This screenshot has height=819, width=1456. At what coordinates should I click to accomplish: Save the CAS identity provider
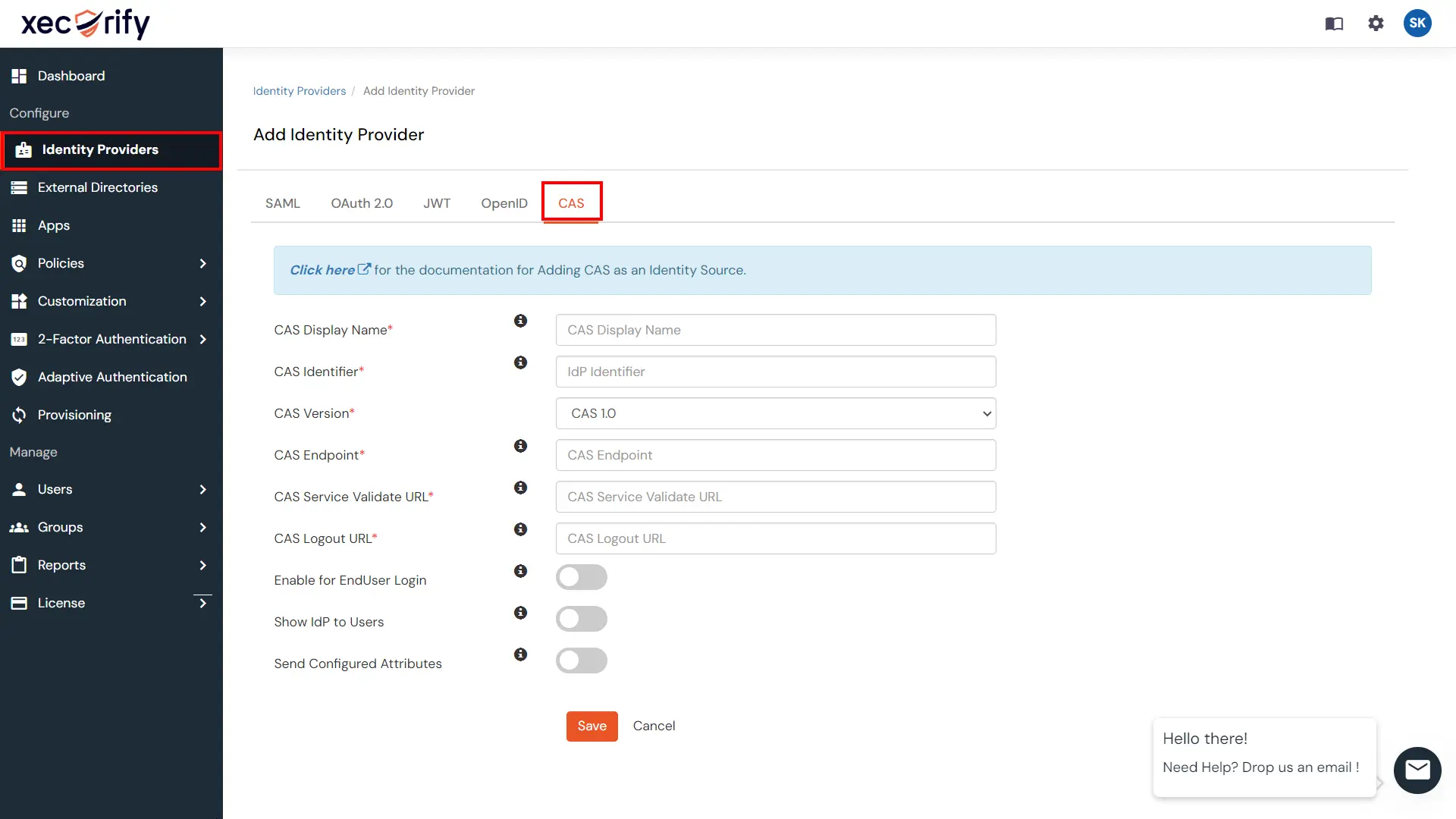[x=591, y=726]
